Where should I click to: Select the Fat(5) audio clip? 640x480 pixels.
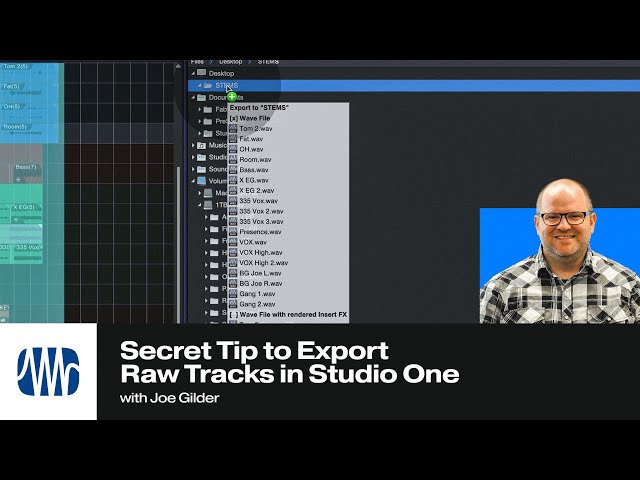pos(29,92)
